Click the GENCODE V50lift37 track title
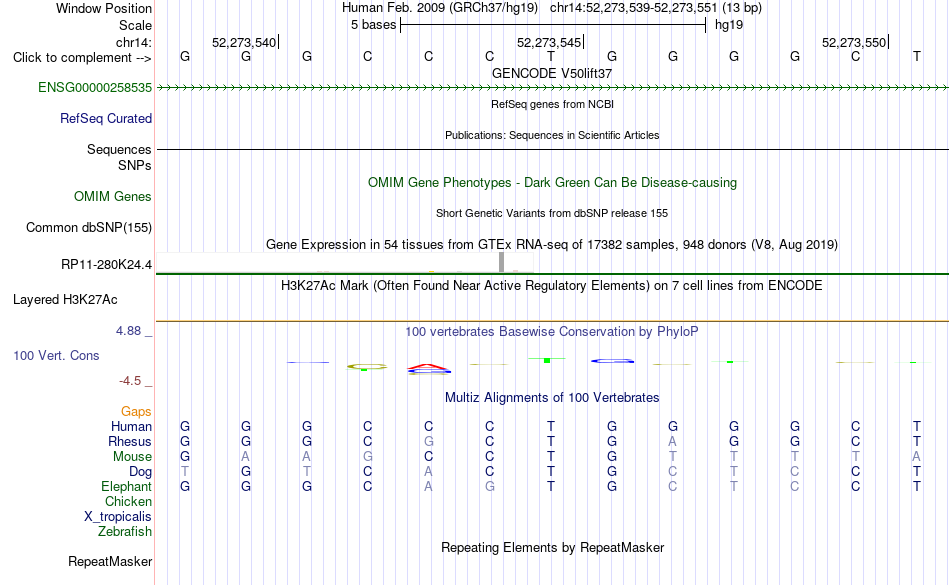950x585 pixels. (x=552, y=73)
